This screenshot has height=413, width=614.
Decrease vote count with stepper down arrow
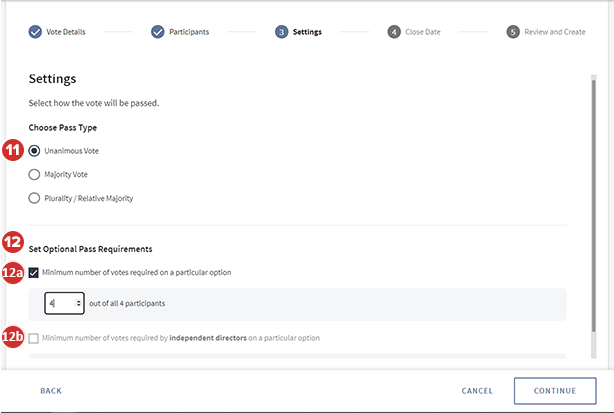click(78, 306)
